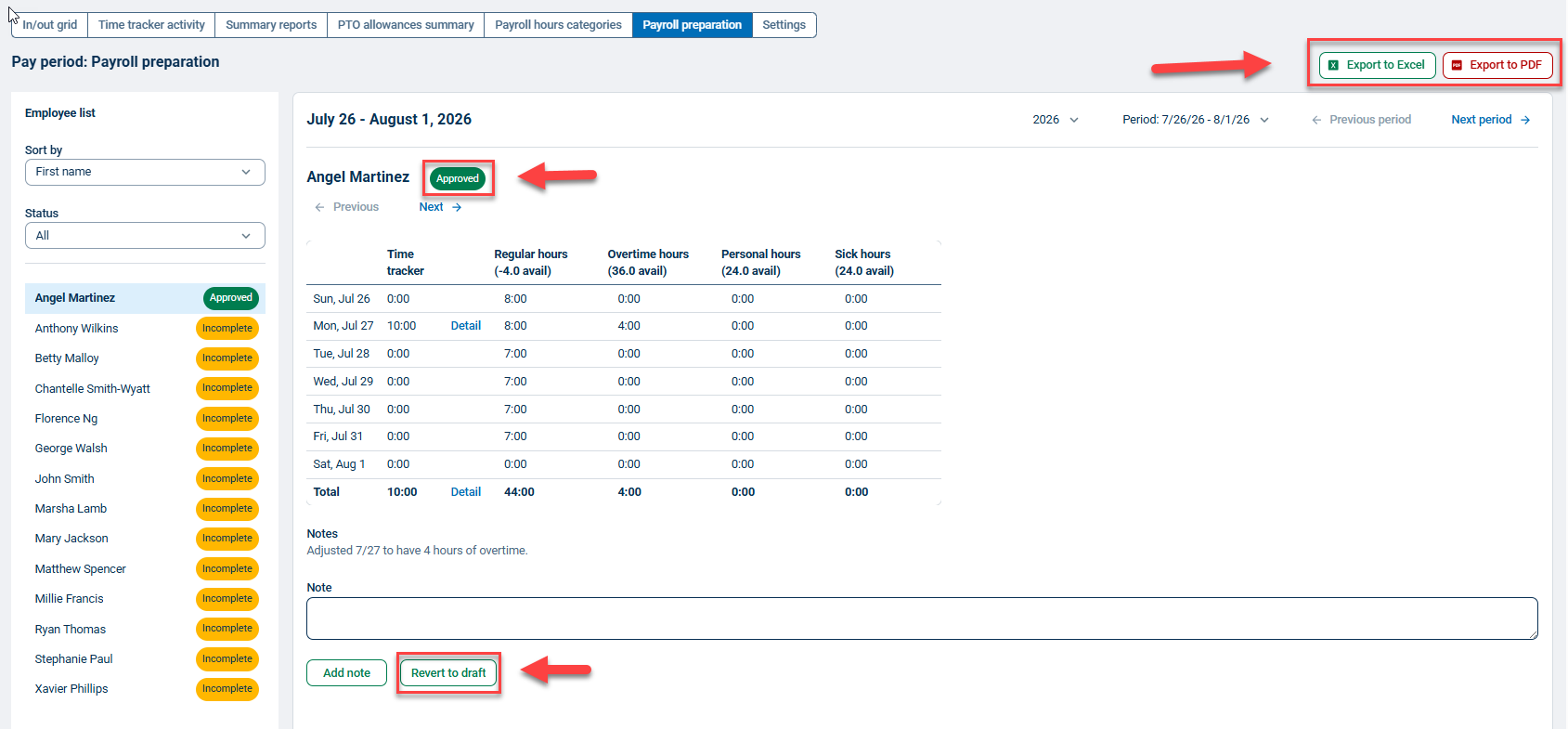
Task: Click the Incomplete badge for Xavier Phillips
Action: pos(227,689)
